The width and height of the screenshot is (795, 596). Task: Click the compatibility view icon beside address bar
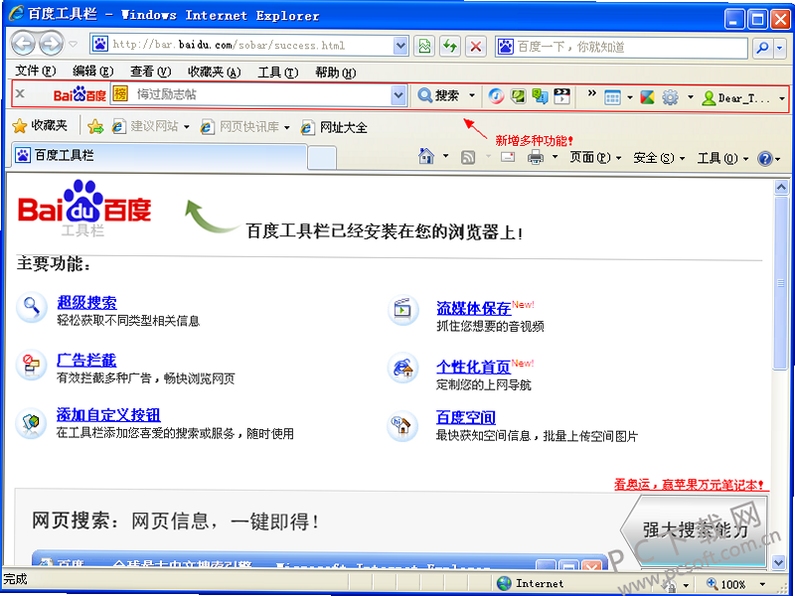(x=424, y=47)
